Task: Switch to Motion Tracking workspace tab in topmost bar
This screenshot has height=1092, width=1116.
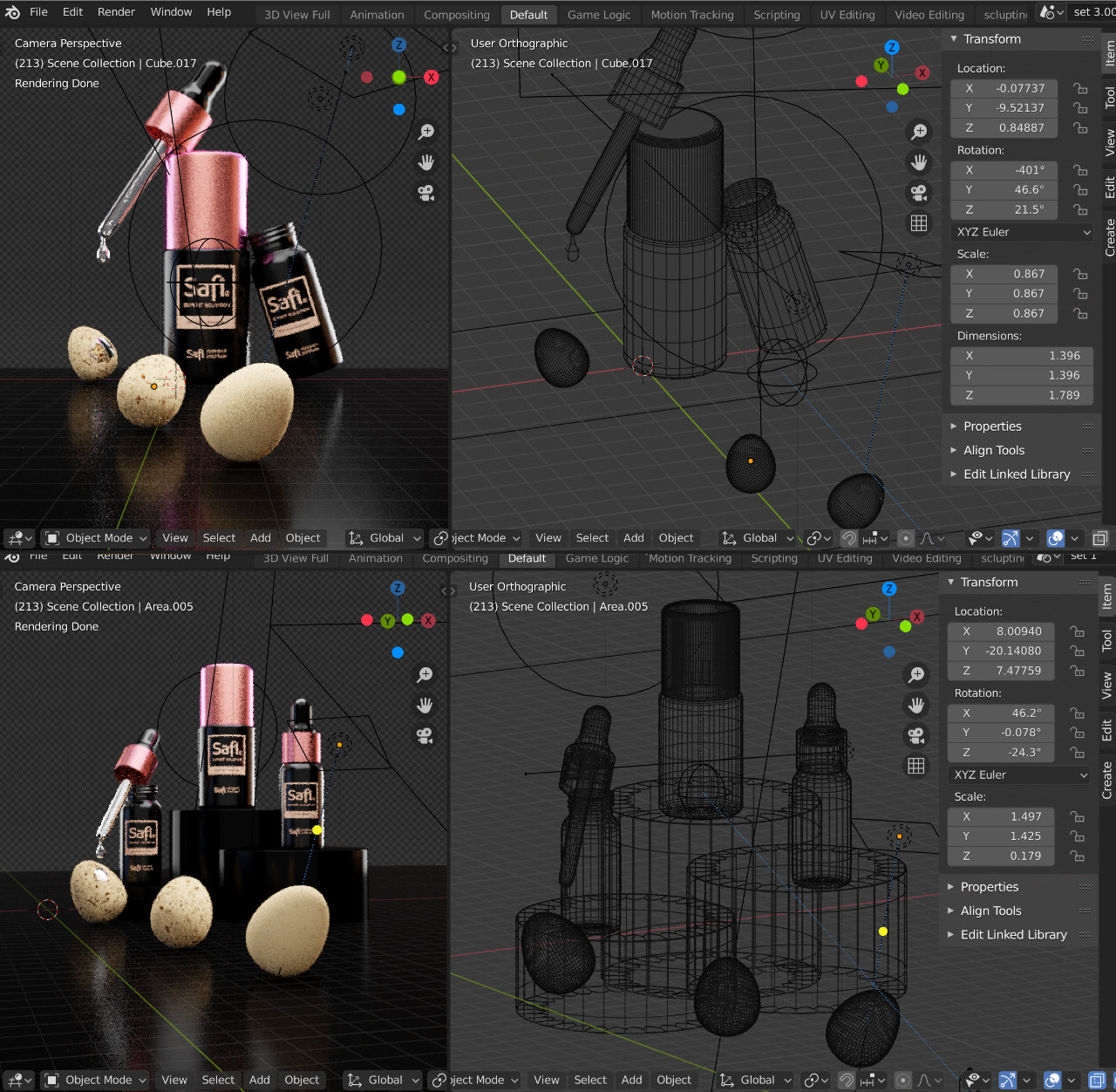Action: [x=692, y=15]
